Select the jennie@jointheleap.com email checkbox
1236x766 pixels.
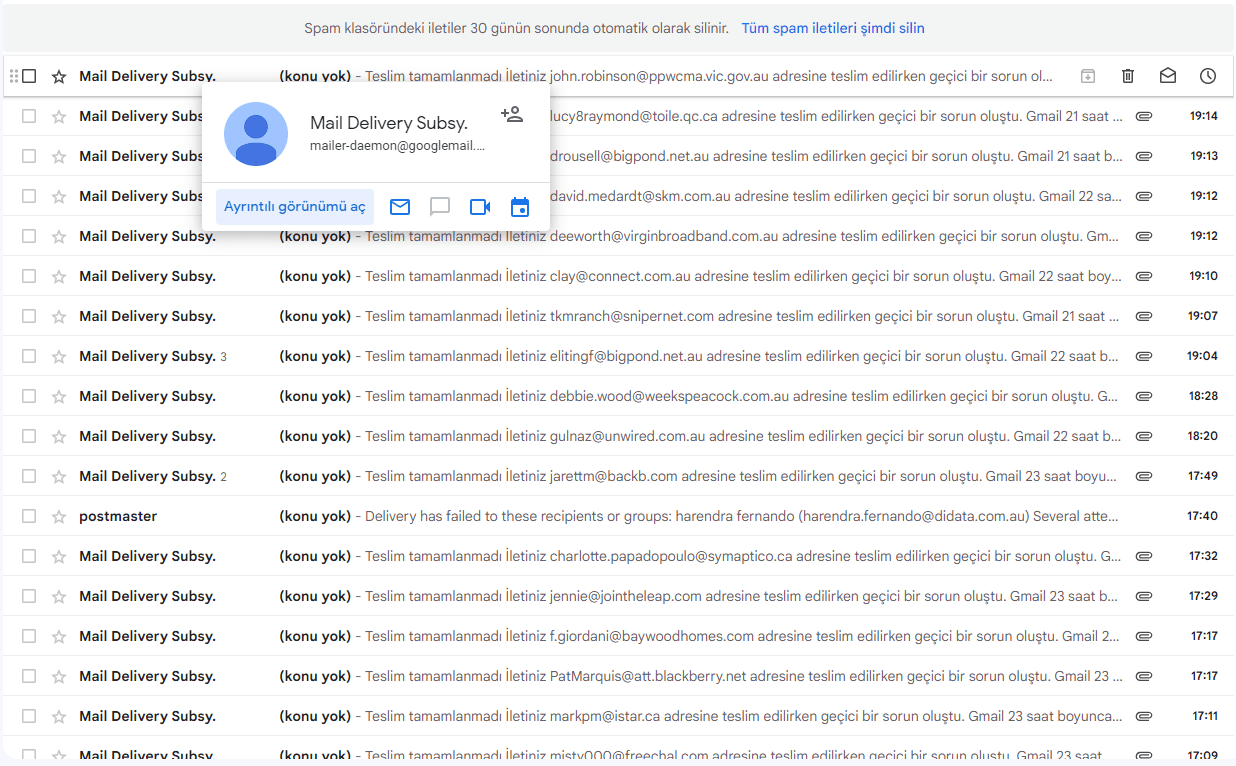point(29,596)
